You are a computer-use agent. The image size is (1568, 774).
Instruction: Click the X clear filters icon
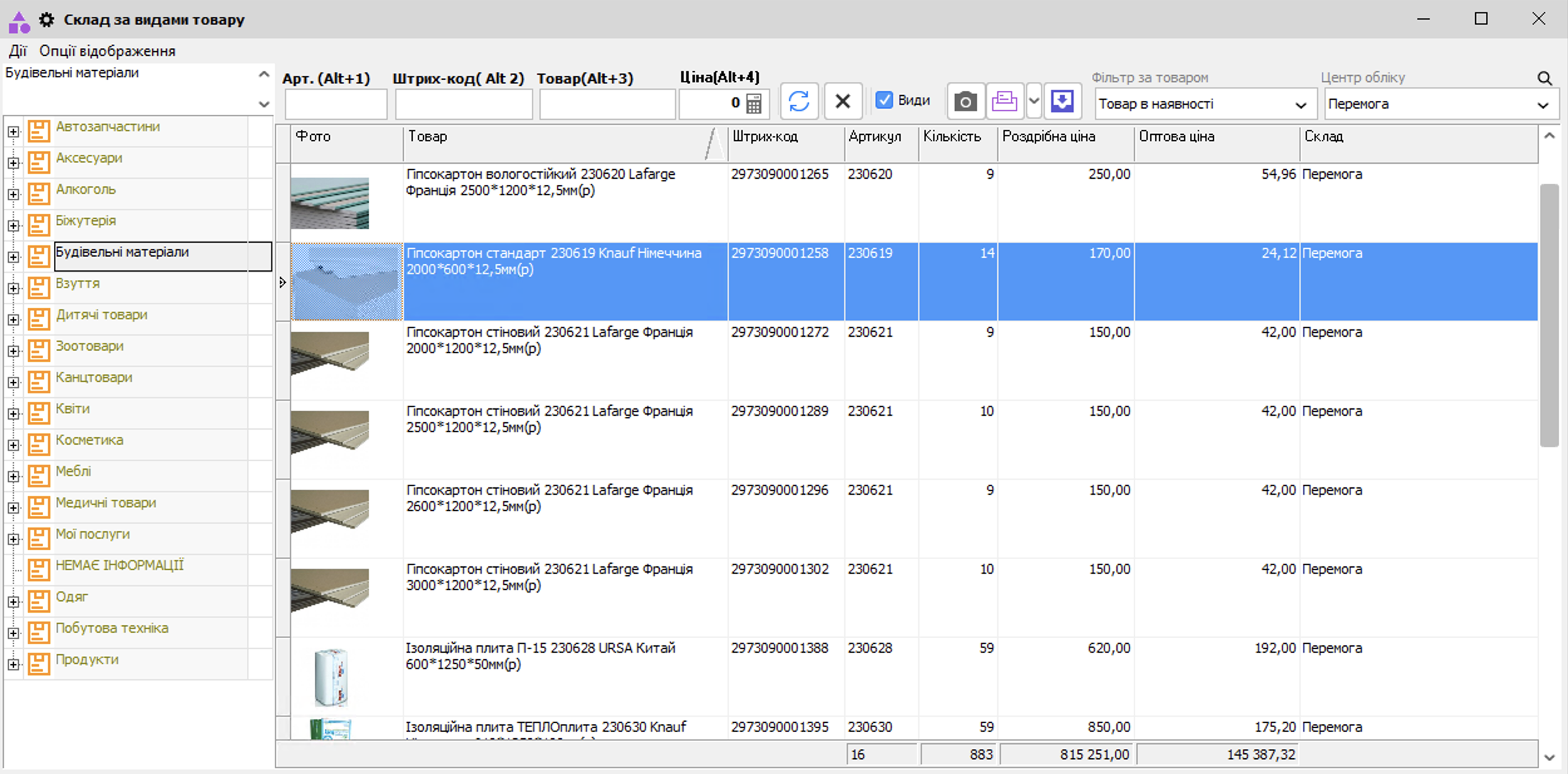(x=842, y=101)
